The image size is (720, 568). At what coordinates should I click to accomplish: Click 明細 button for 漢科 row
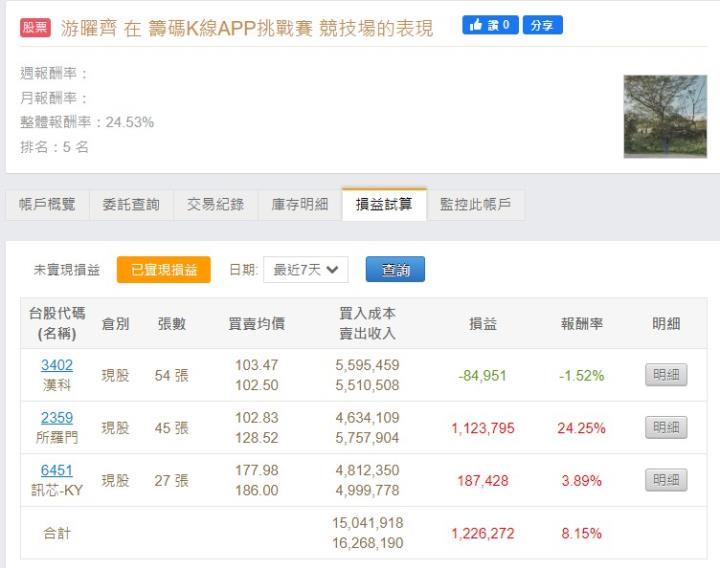pyautogui.click(x=666, y=375)
